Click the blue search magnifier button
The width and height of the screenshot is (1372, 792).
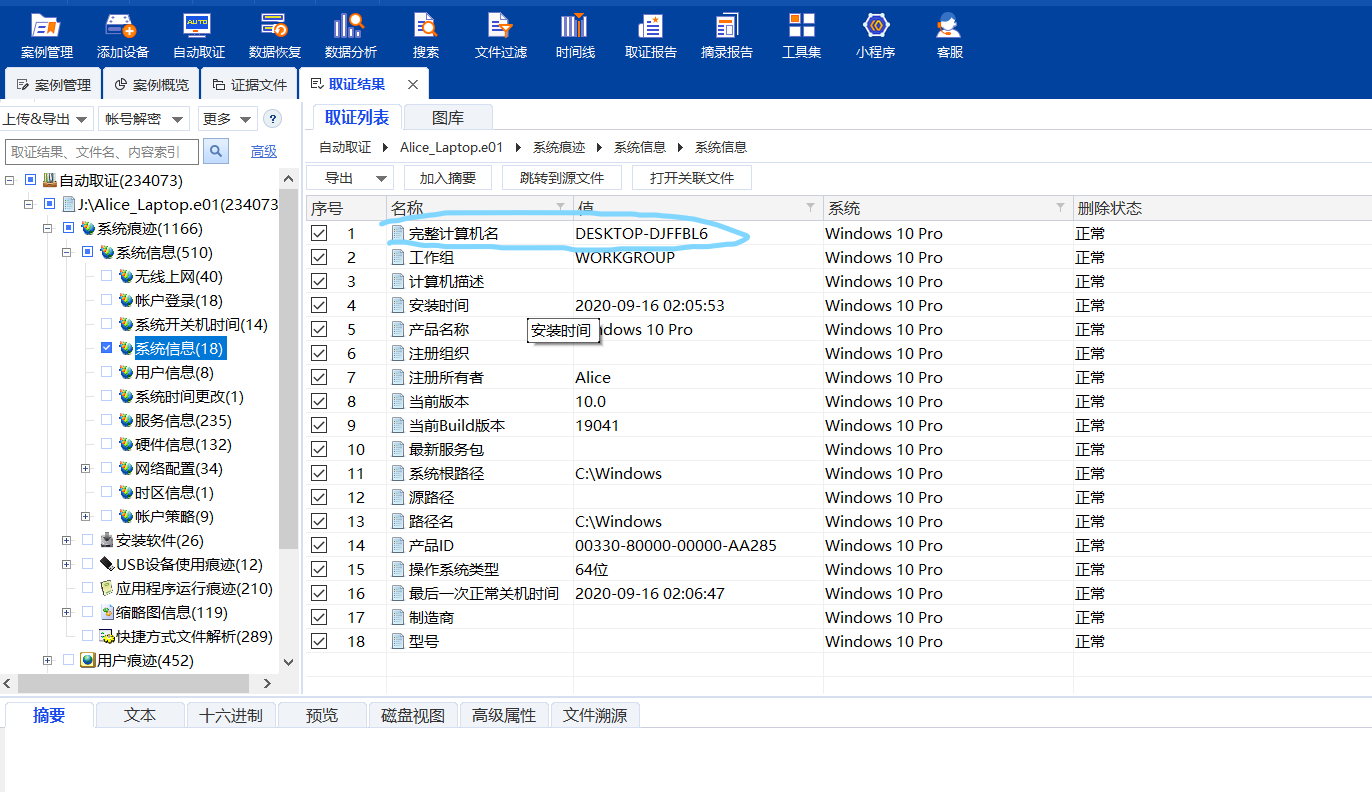point(216,151)
